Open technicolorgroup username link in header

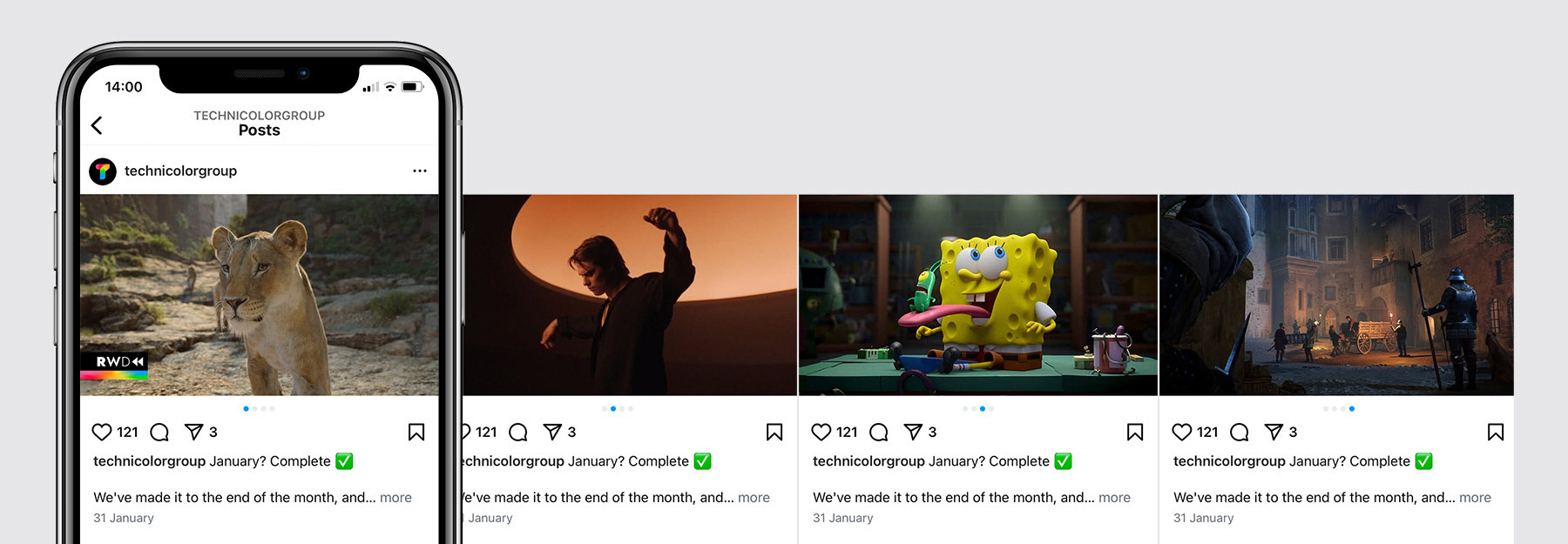tap(180, 171)
